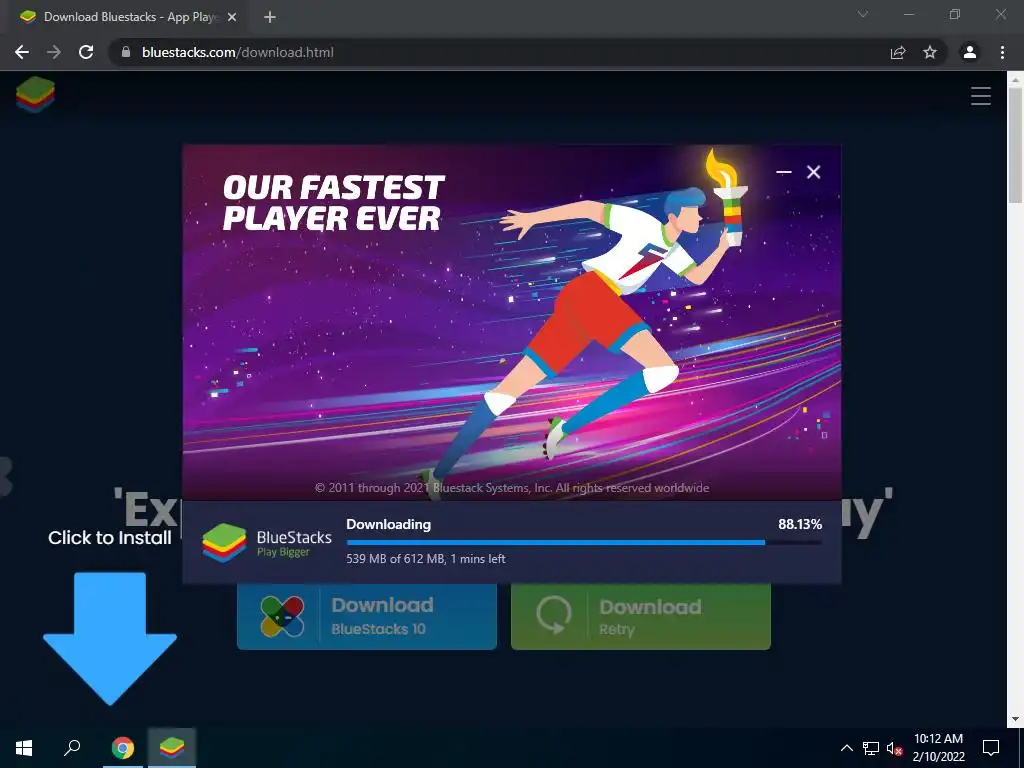
Task: Open Windows taskbar search
Action: pos(72,747)
